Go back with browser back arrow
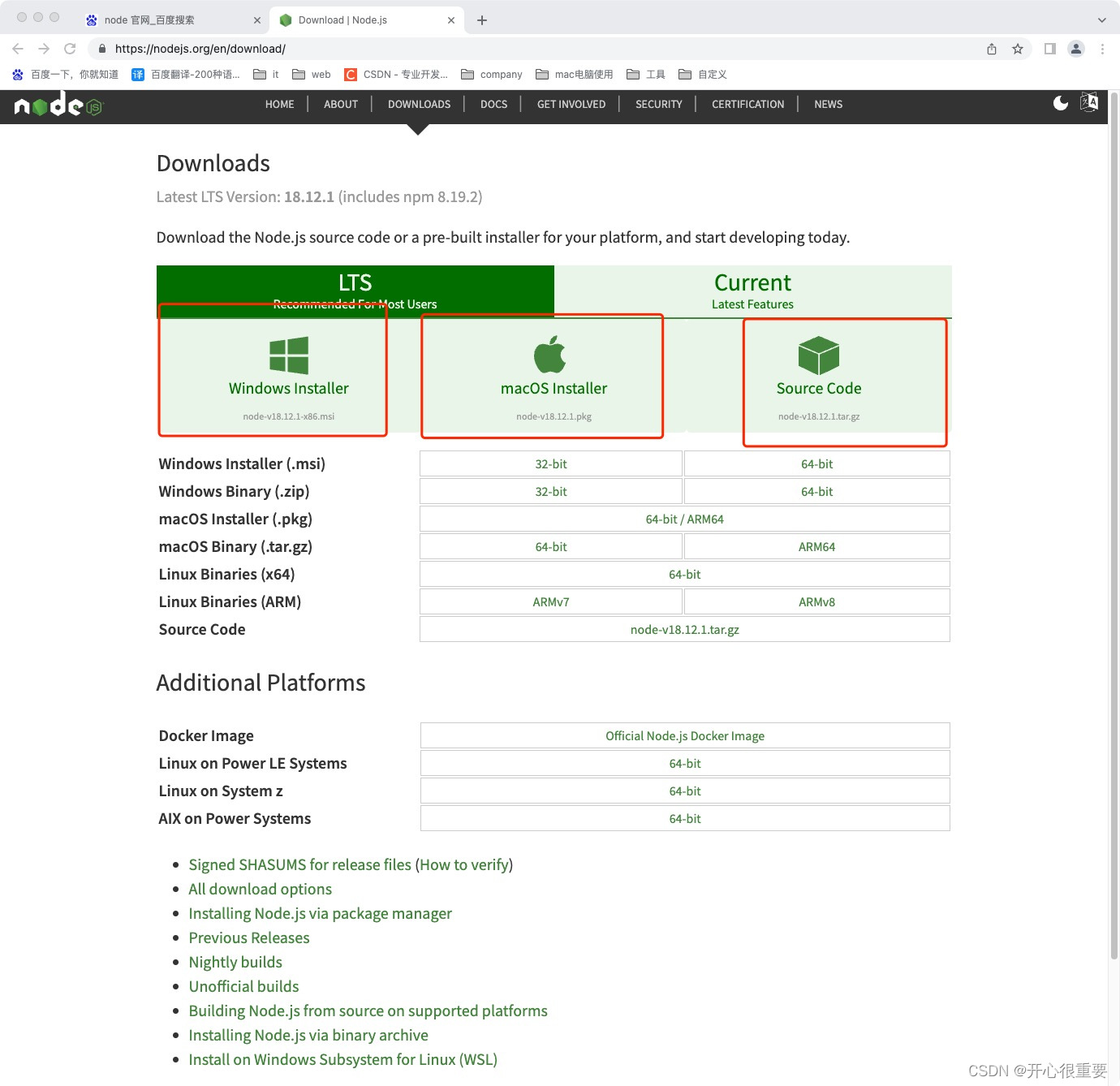Image resolution: width=1120 pixels, height=1086 pixels. 18,49
